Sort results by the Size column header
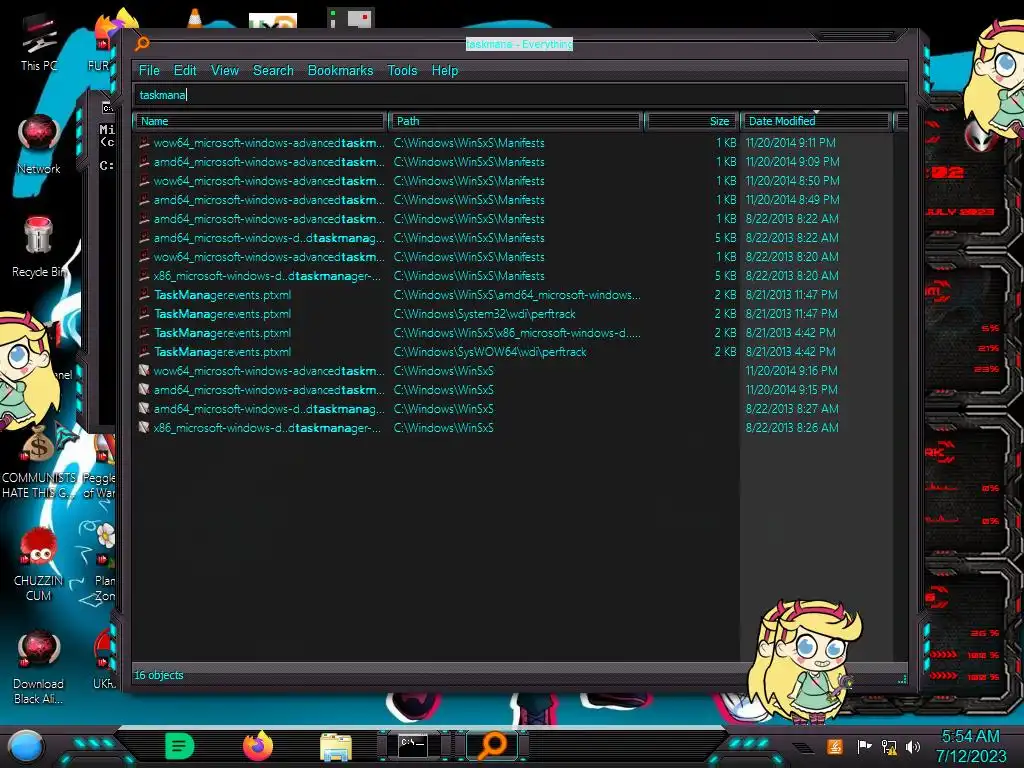The width and height of the screenshot is (1024, 768). click(692, 121)
